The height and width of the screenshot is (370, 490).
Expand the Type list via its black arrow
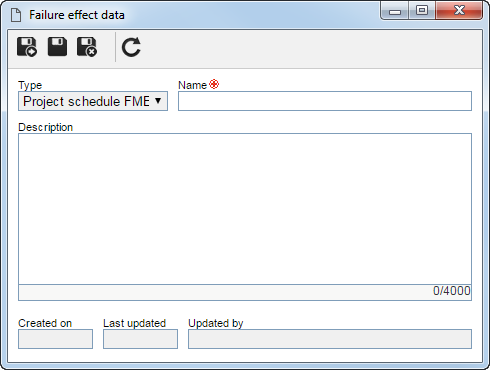point(158,100)
